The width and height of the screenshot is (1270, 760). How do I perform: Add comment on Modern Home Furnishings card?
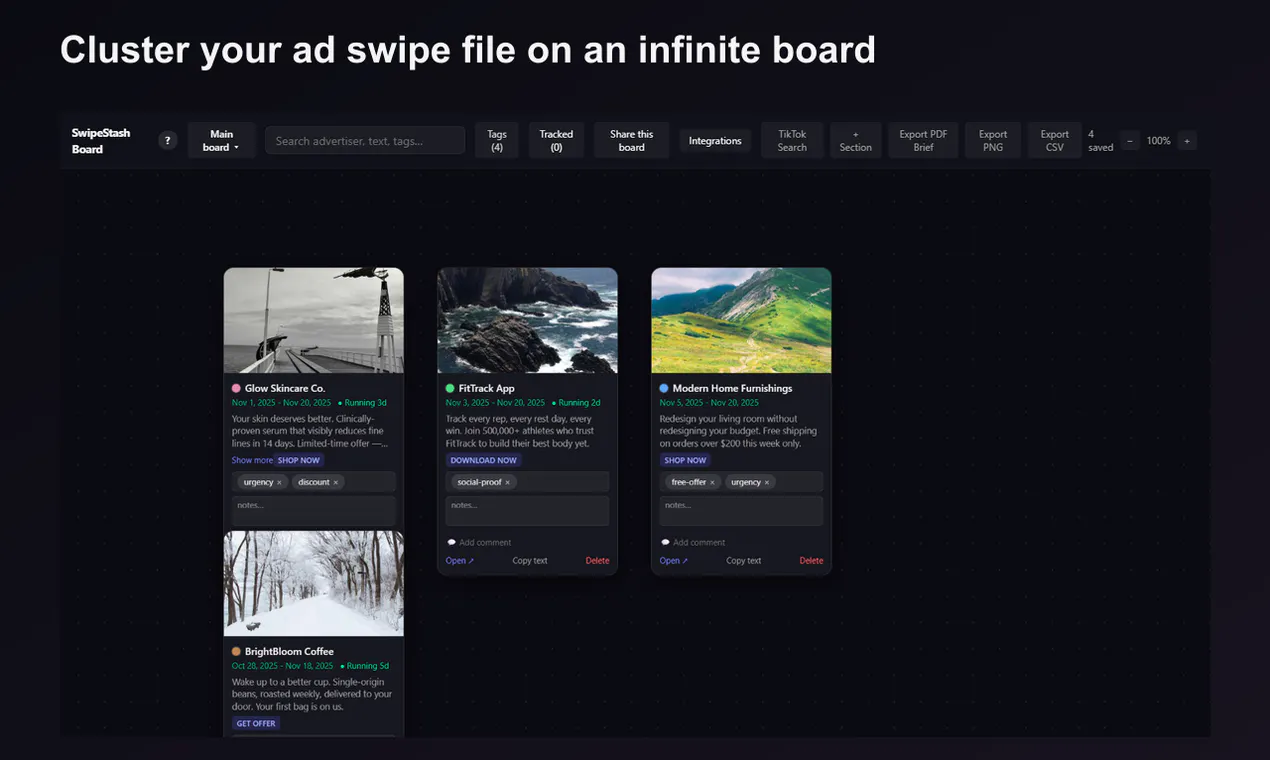[693, 542]
